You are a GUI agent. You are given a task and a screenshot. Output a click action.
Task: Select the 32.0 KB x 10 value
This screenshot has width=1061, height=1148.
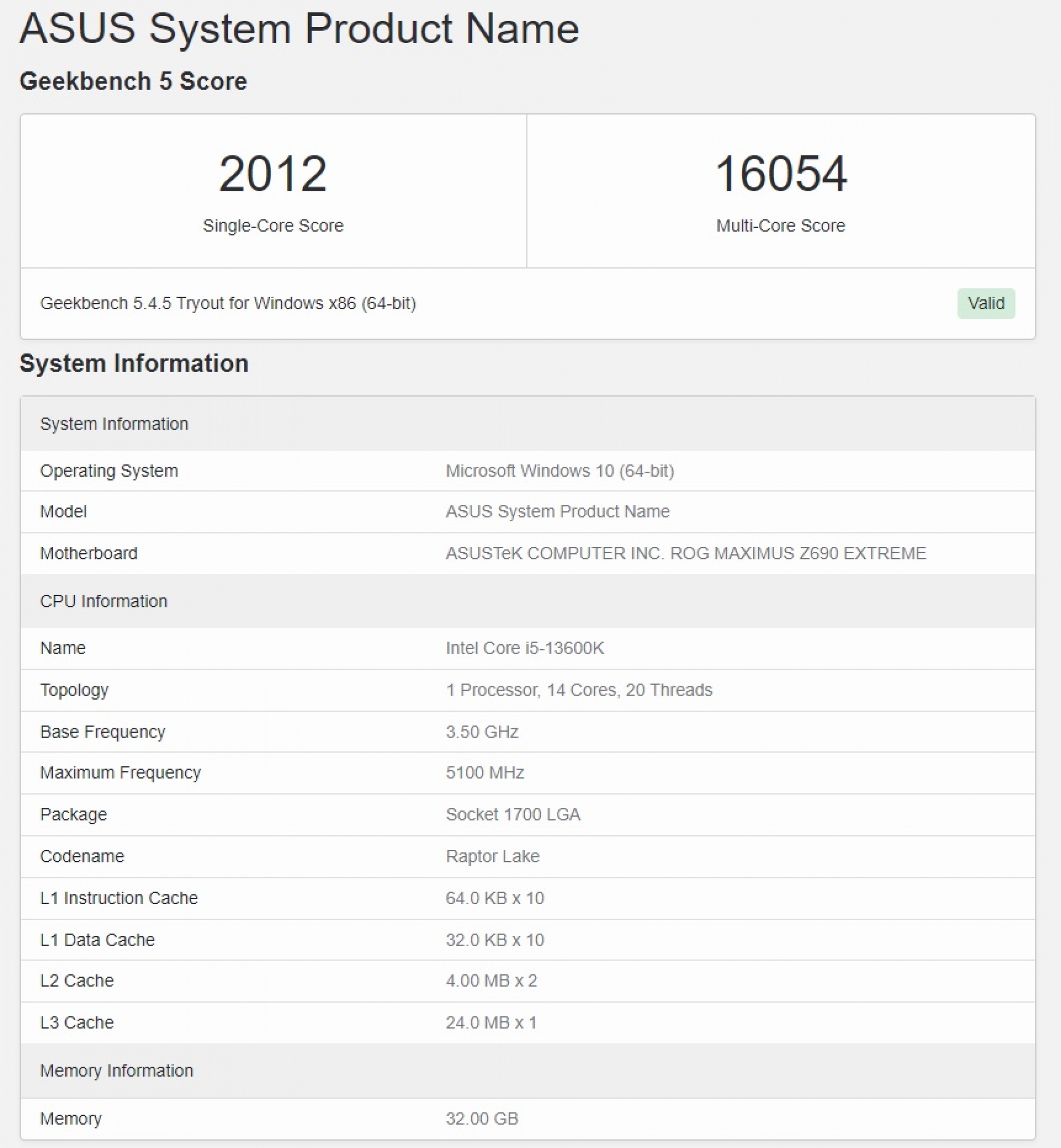495,940
